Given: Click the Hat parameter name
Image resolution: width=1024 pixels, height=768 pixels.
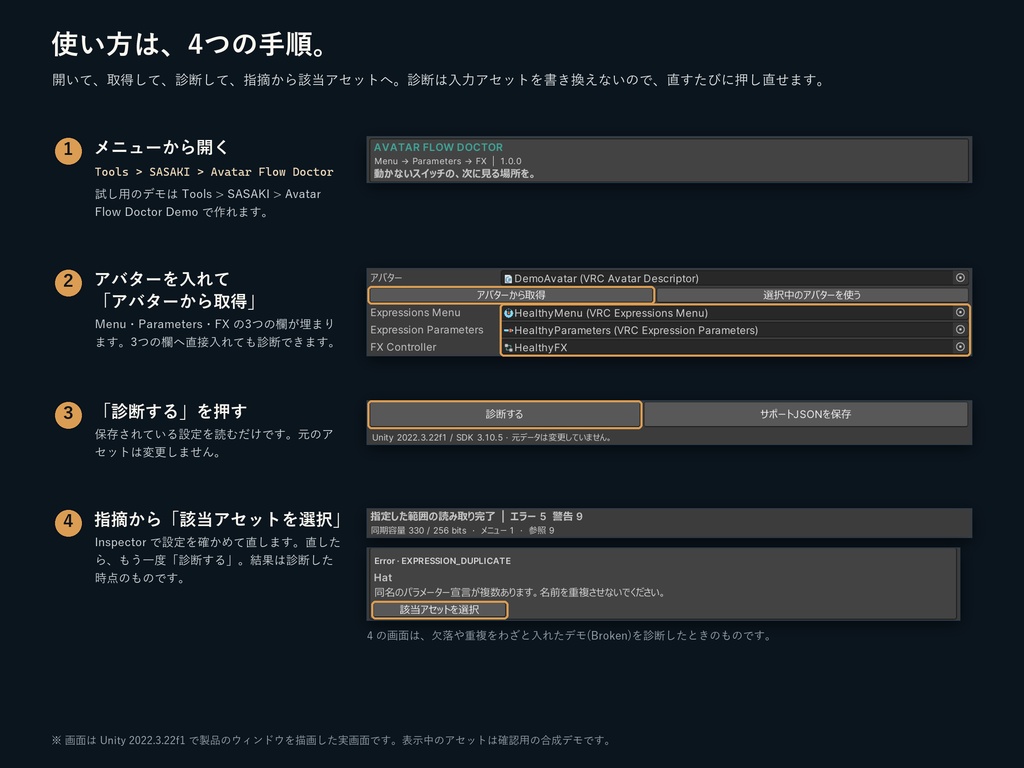Looking at the screenshot, I should (383, 577).
